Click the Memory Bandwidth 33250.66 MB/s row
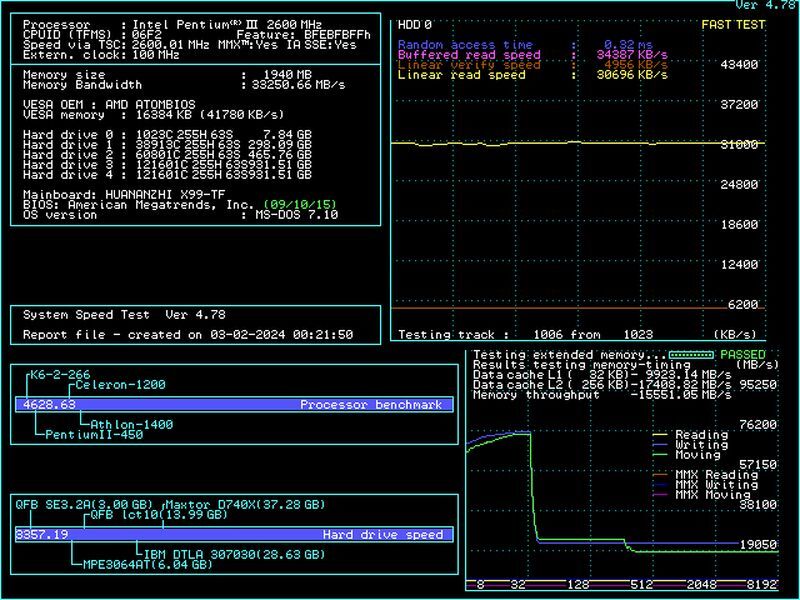The image size is (800, 600). tap(184, 85)
